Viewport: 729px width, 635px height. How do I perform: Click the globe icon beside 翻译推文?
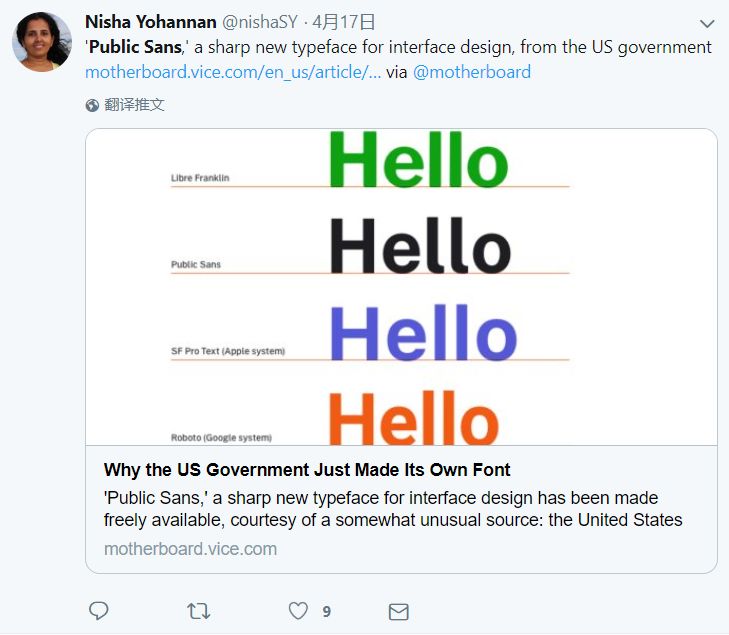(92, 105)
